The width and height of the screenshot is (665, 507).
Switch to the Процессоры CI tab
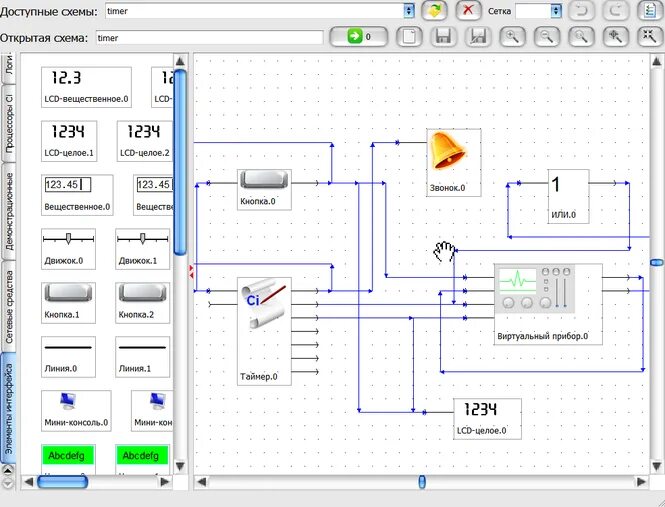pos(8,124)
